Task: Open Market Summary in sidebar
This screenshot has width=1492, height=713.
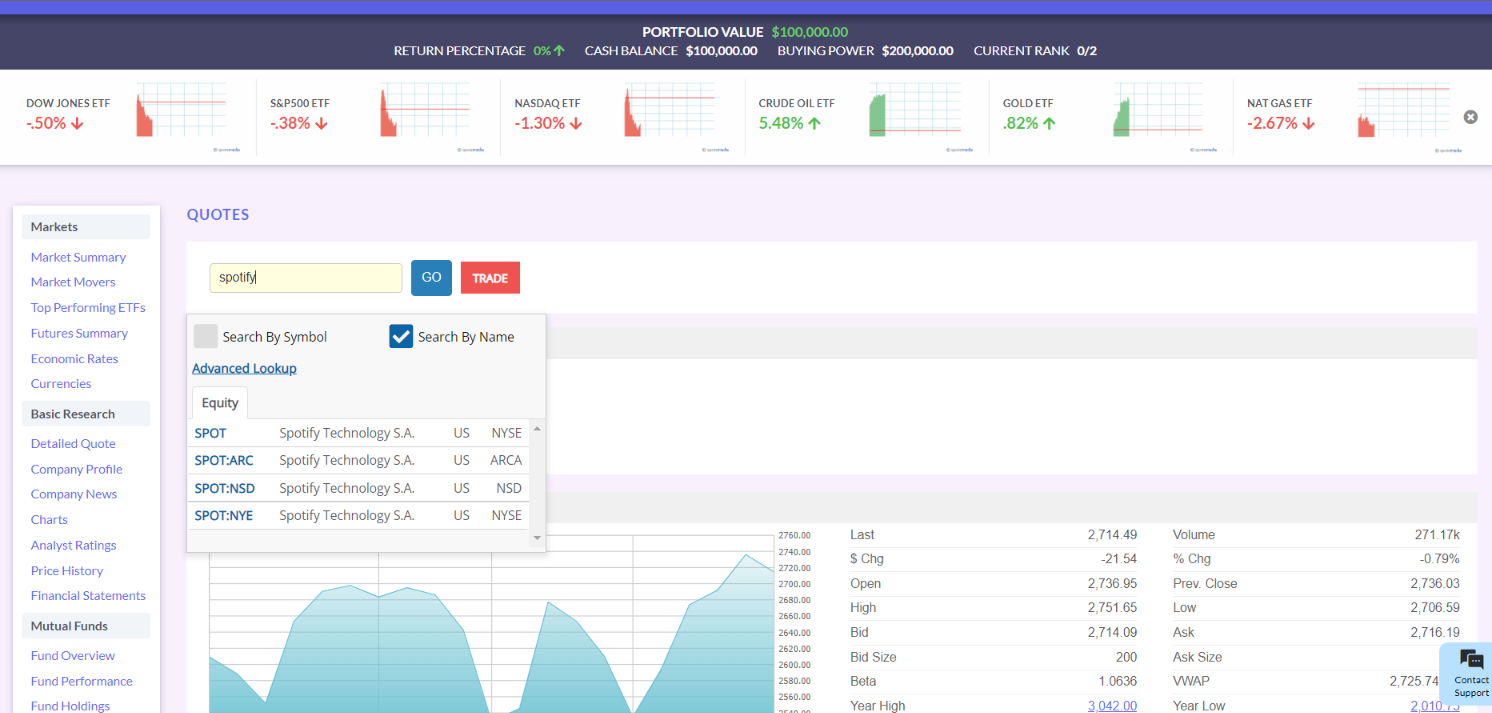Action: (x=78, y=257)
